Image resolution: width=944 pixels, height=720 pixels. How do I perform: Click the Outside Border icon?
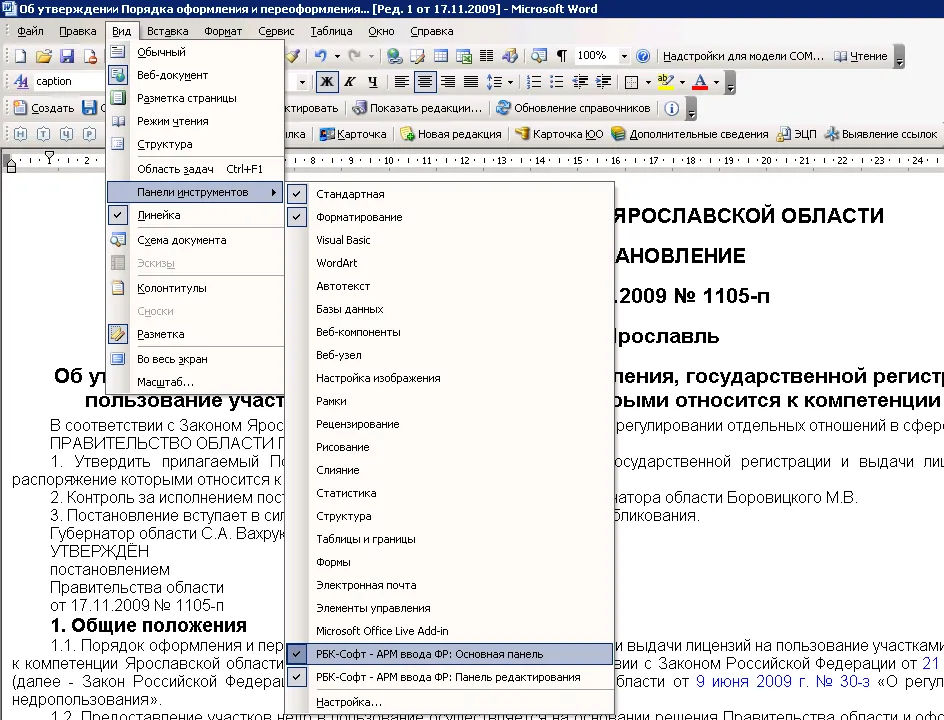(631, 81)
